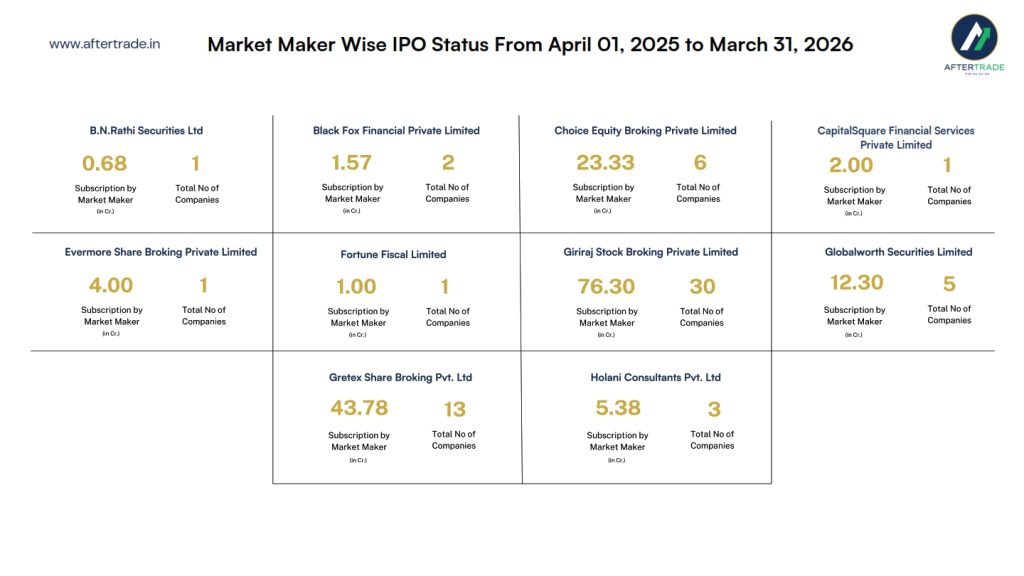Image resolution: width=1024 pixels, height=576 pixels.
Task: Click the Holani Consultants Pvt. Ltd heading
Action: 655,378
